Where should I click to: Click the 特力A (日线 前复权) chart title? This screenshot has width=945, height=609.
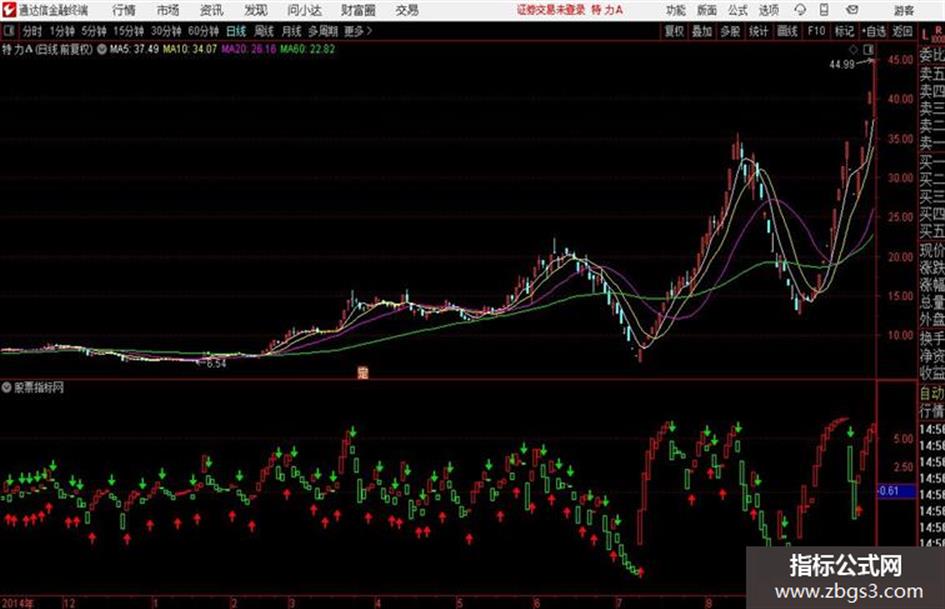click(48, 49)
